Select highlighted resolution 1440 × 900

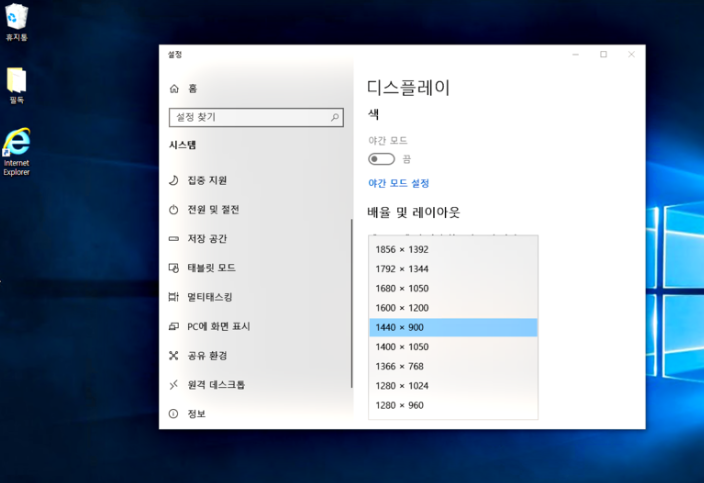click(x=453, y=327)
